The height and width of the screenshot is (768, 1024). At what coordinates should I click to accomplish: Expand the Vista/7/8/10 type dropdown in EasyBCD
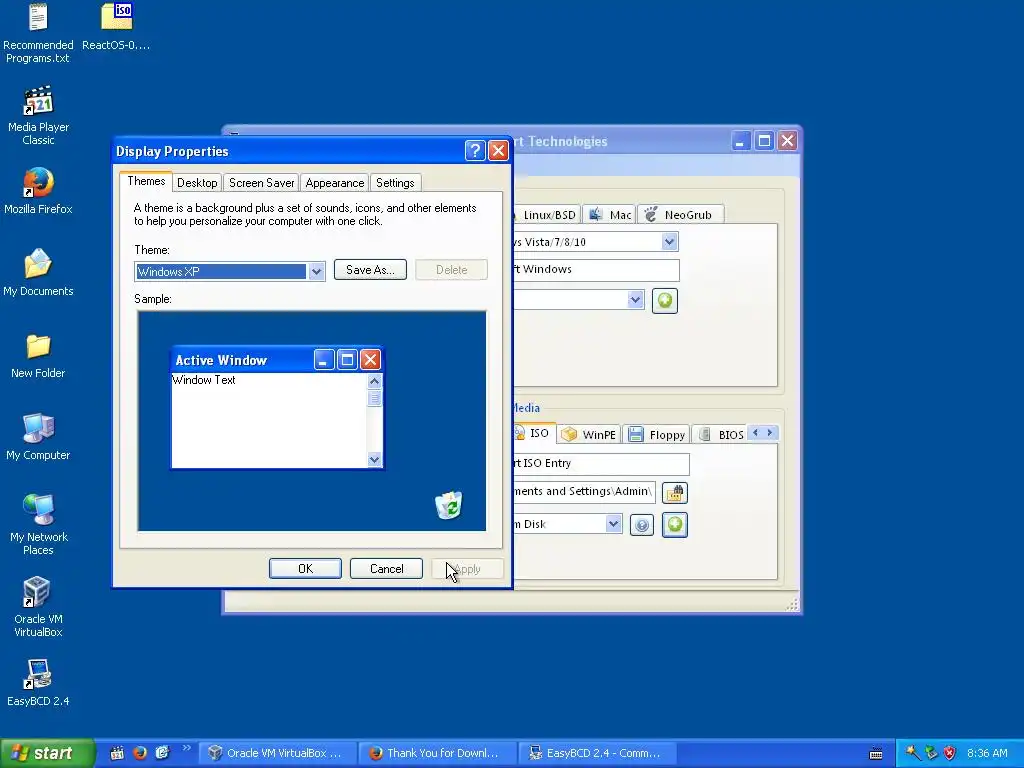[669, 242]
